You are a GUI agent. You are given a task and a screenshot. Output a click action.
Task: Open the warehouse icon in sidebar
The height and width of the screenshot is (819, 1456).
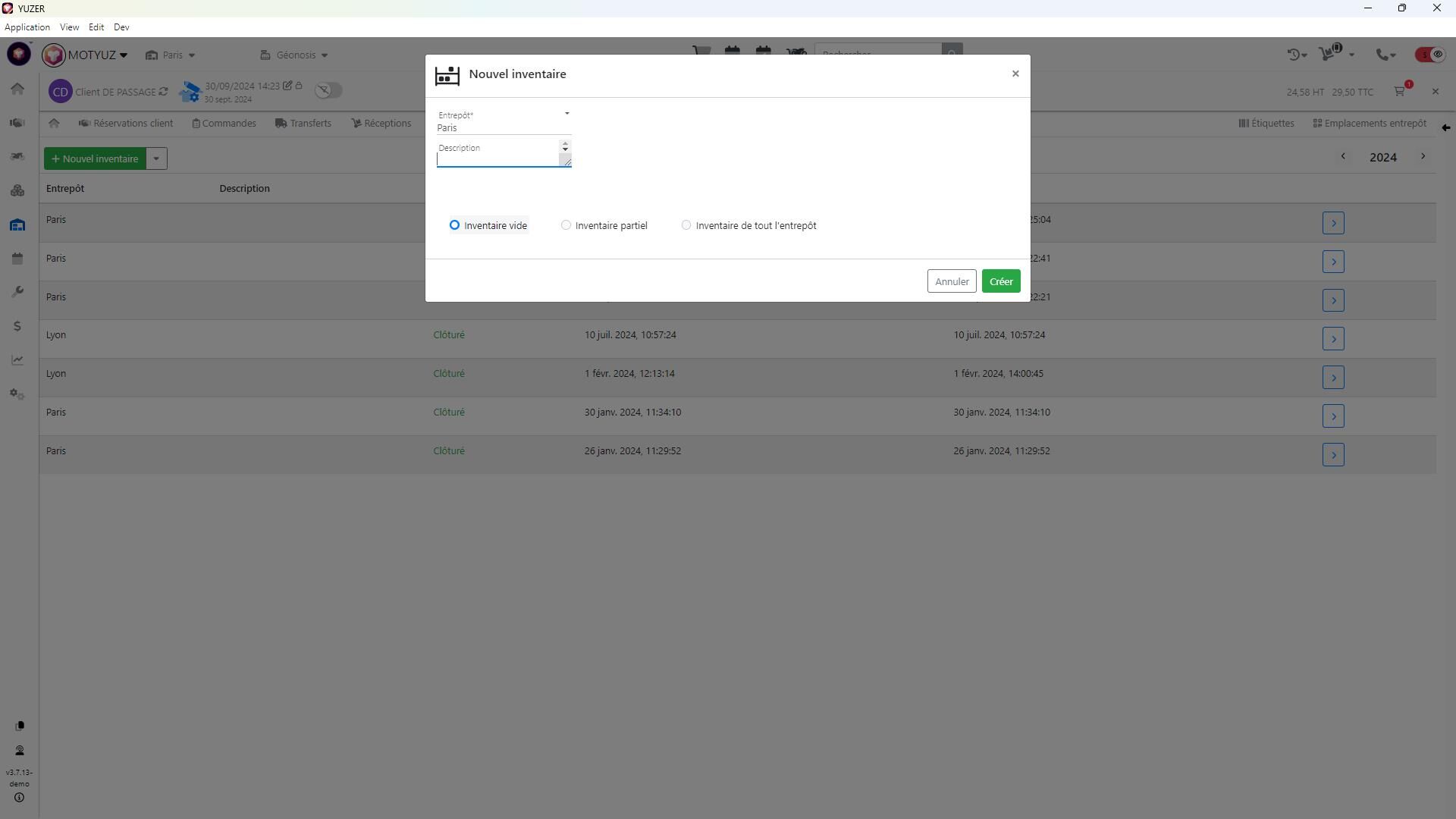tap(17, 225)
